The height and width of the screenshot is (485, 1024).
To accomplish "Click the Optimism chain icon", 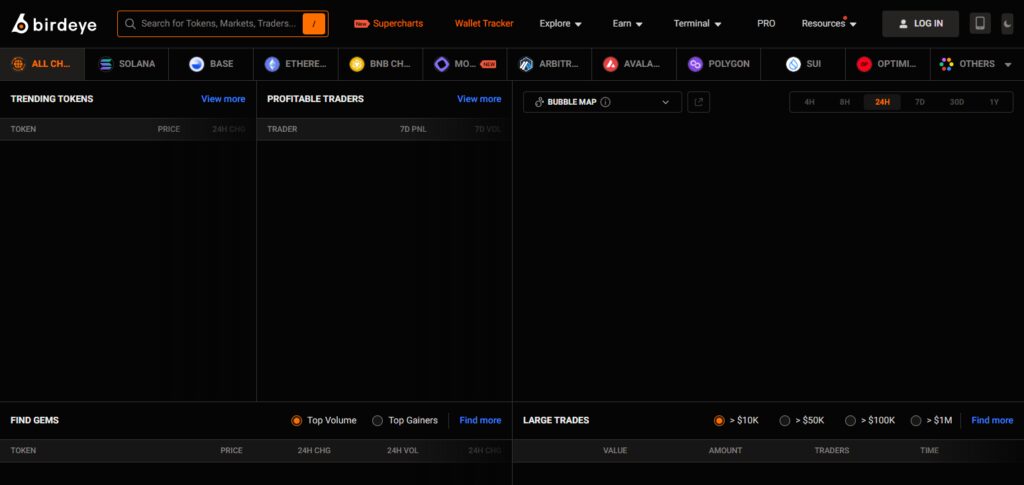I will point(864,64).
